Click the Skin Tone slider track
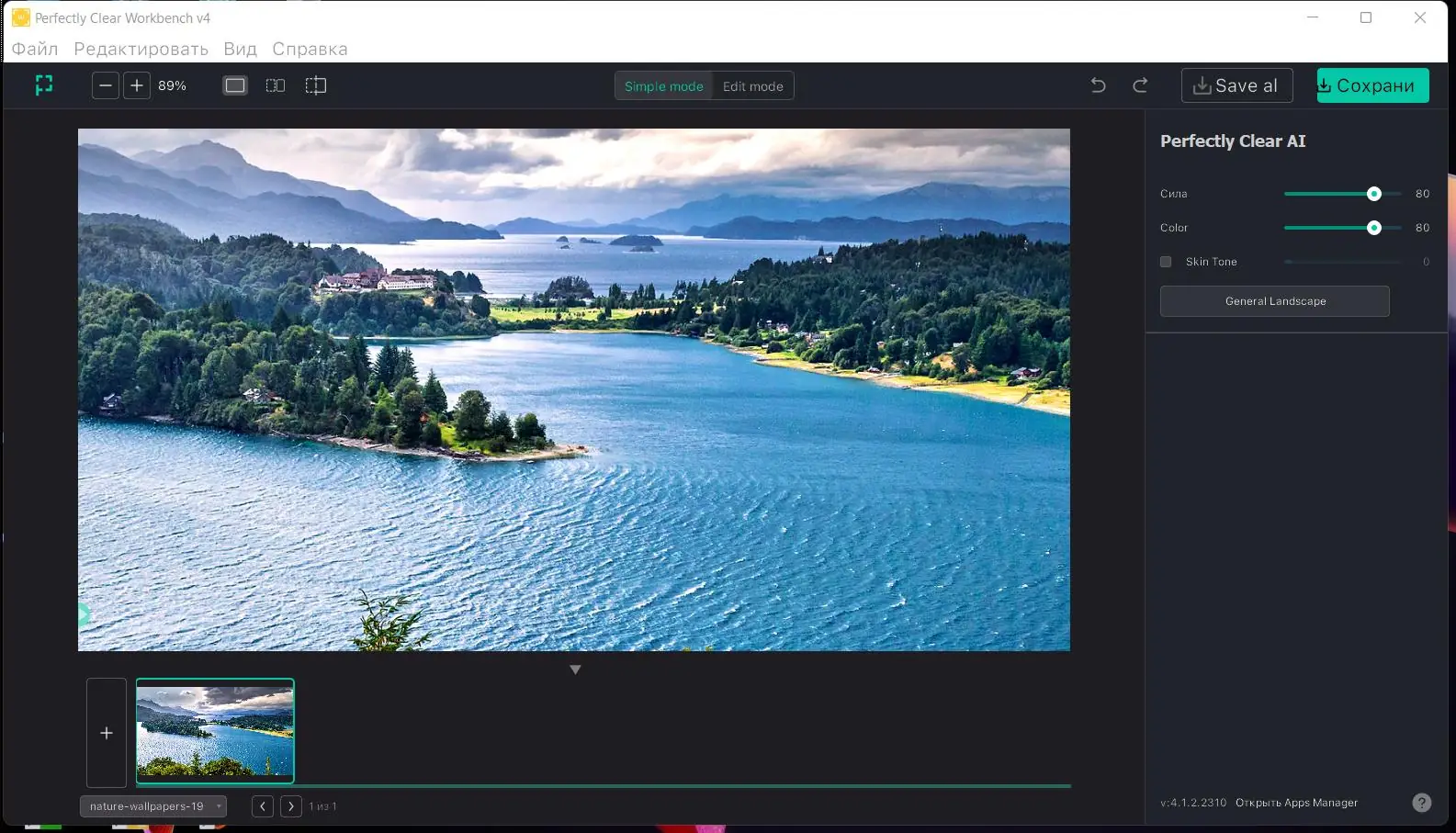The image size is (1456, 833). (x=1343, y=262)
